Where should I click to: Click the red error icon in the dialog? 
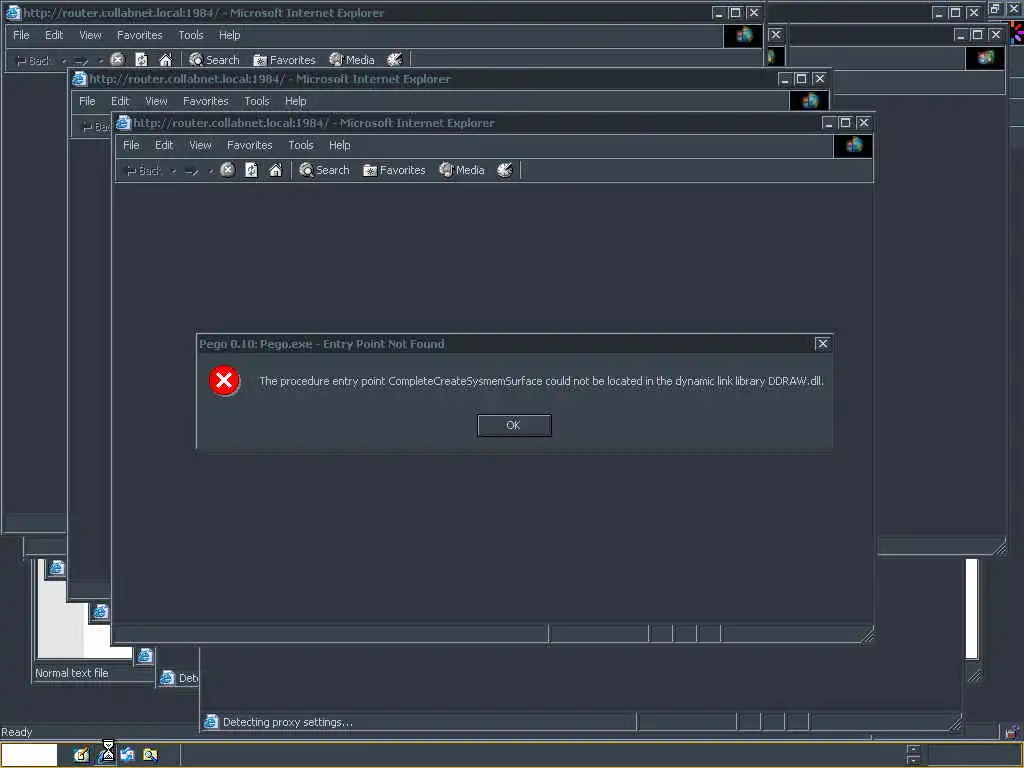pos(224,380)
